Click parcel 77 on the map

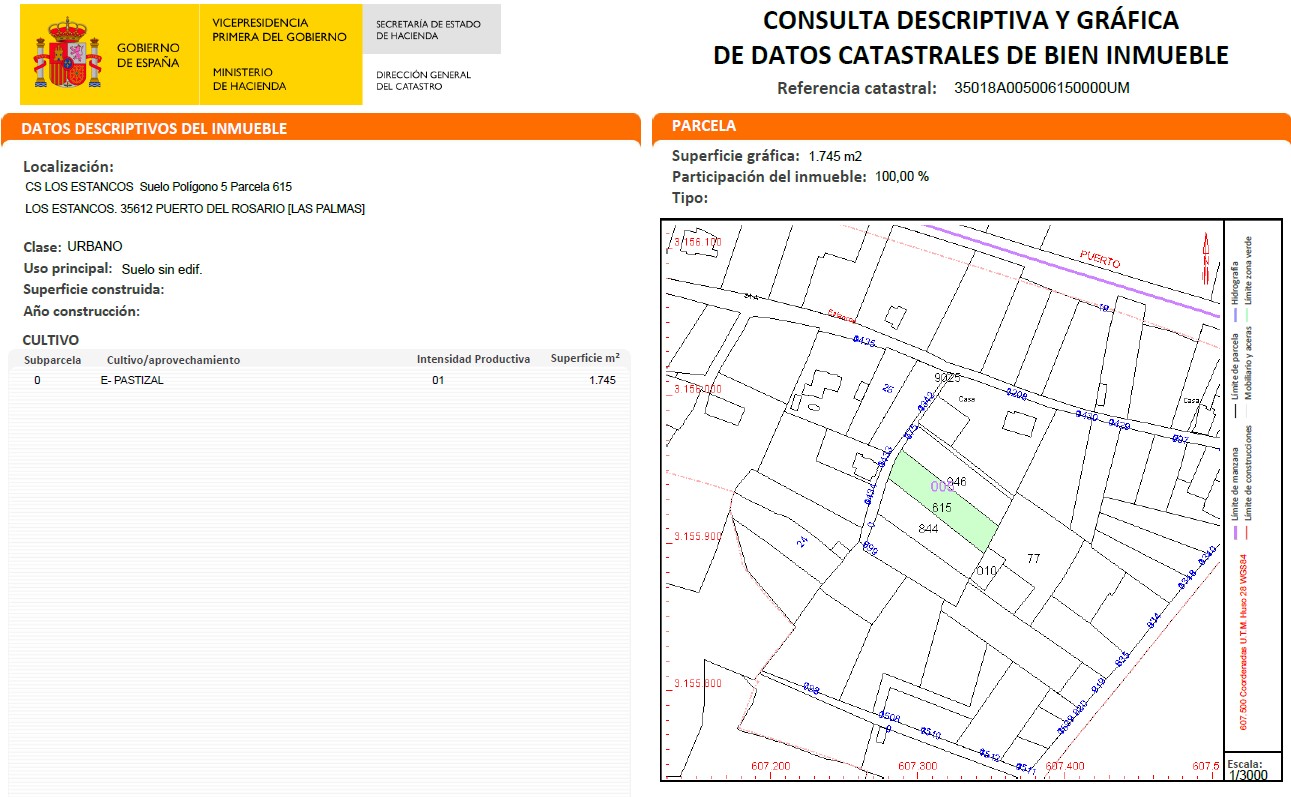coord(1034,558)
